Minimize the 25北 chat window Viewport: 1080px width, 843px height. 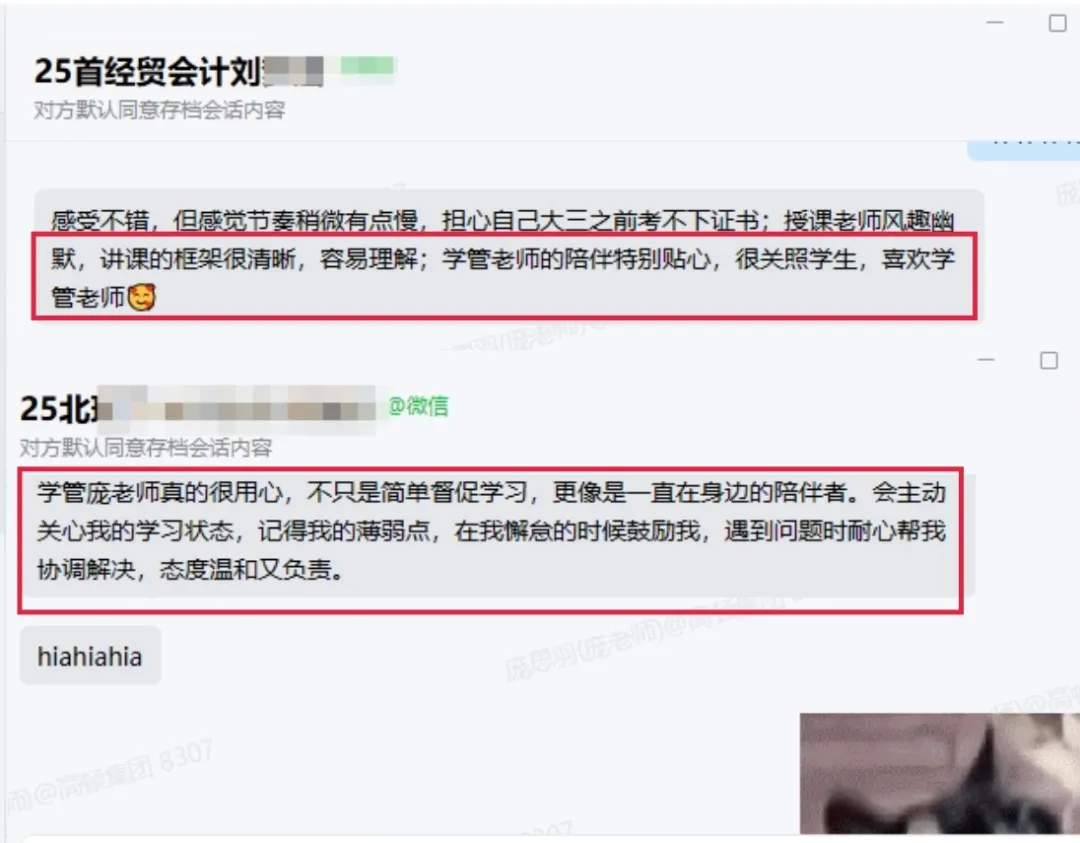coord(986,360)
